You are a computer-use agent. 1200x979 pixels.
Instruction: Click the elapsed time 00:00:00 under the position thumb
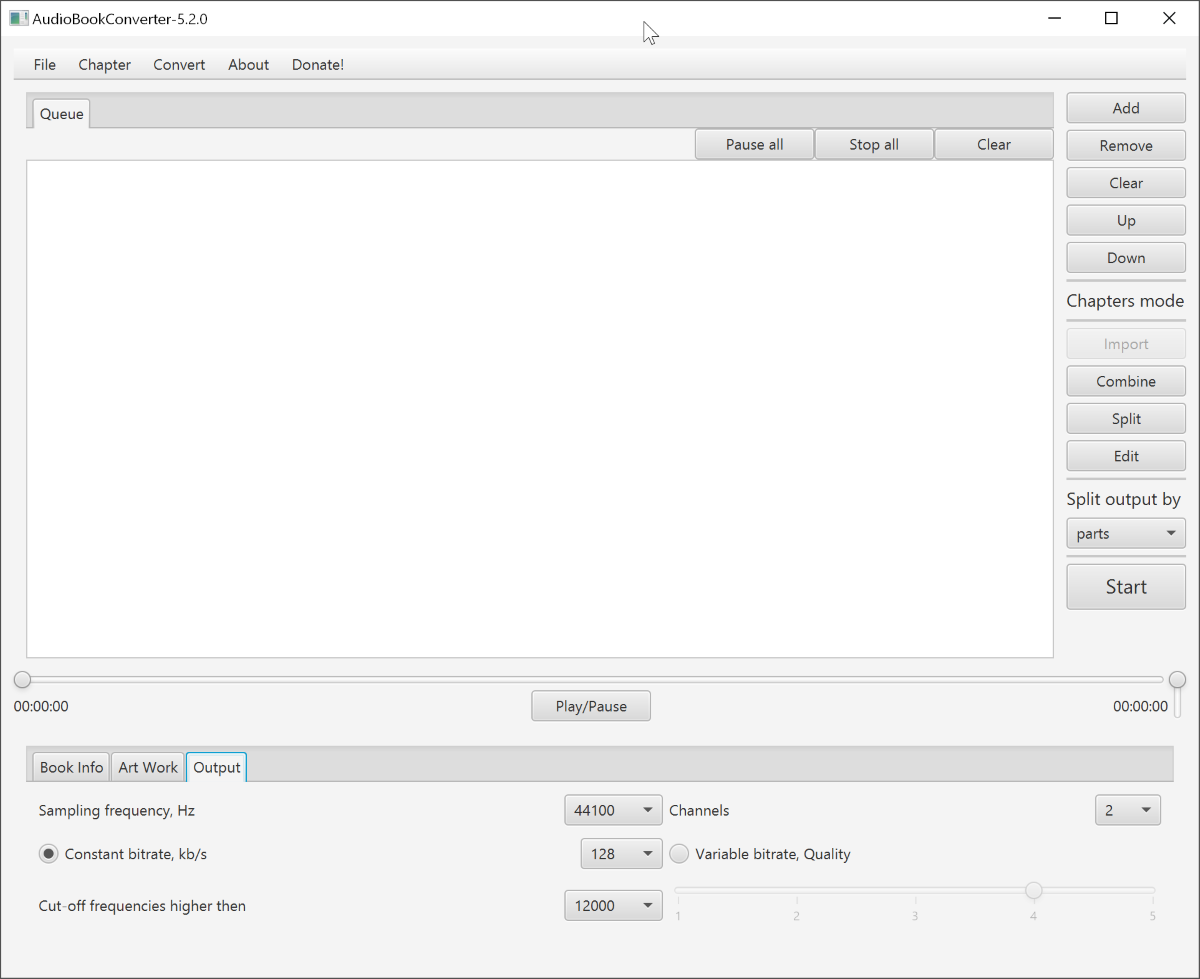[41, 706]
